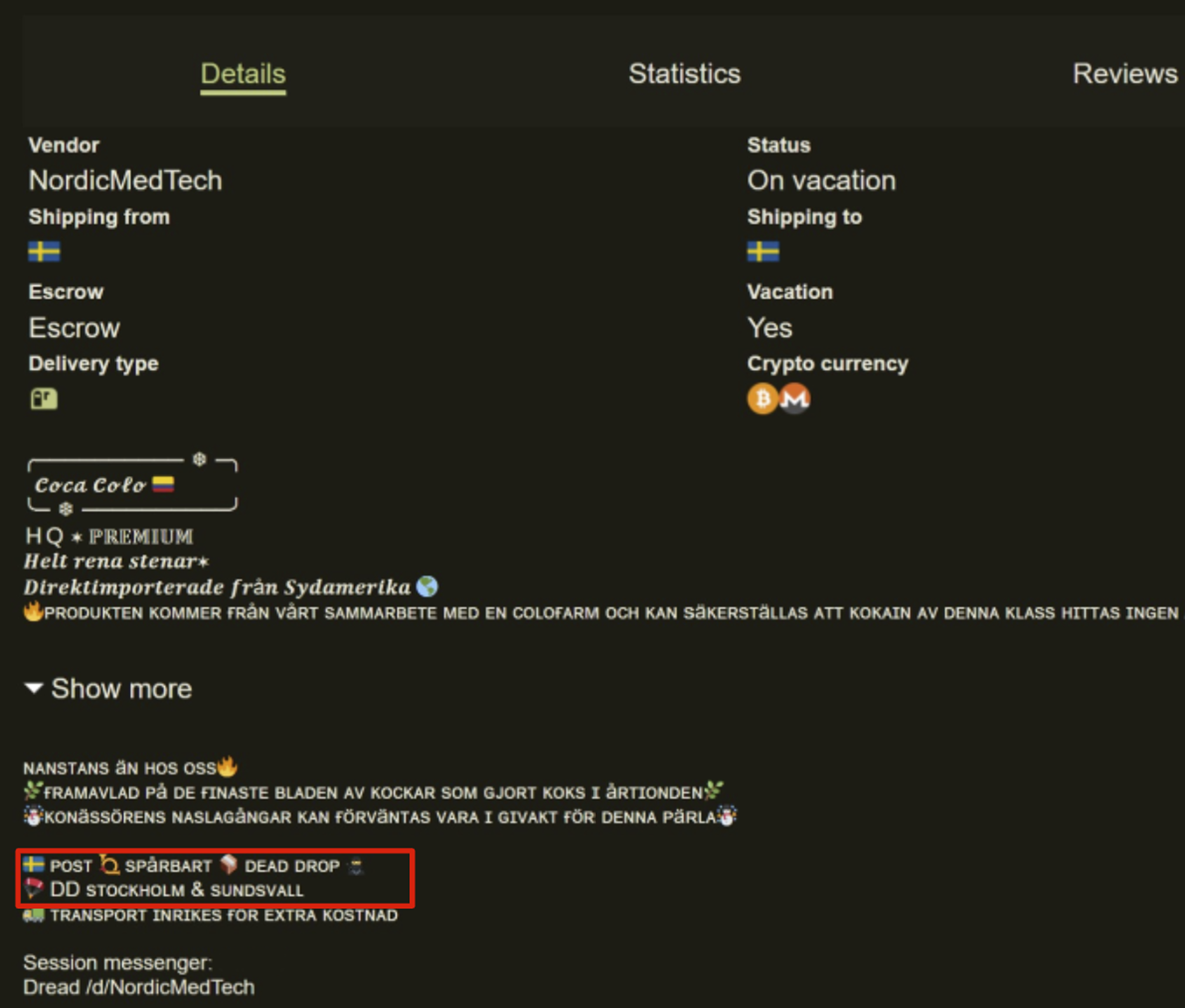
Task: Click the Show more label text
Action: 121,688
